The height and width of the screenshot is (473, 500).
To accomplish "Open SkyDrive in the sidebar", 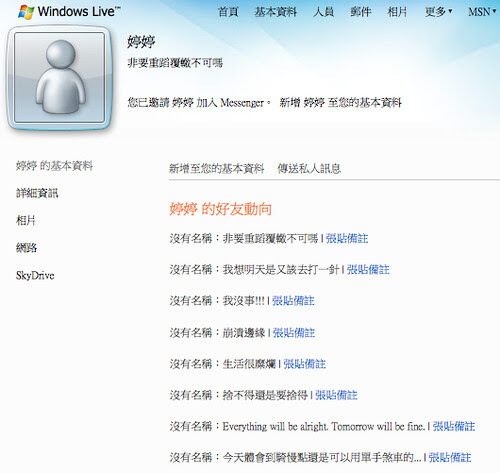I will pos(35,275).
